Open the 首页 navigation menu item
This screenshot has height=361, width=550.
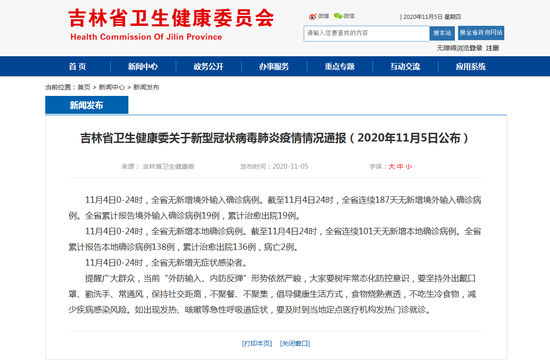click(x=78, y=66)
